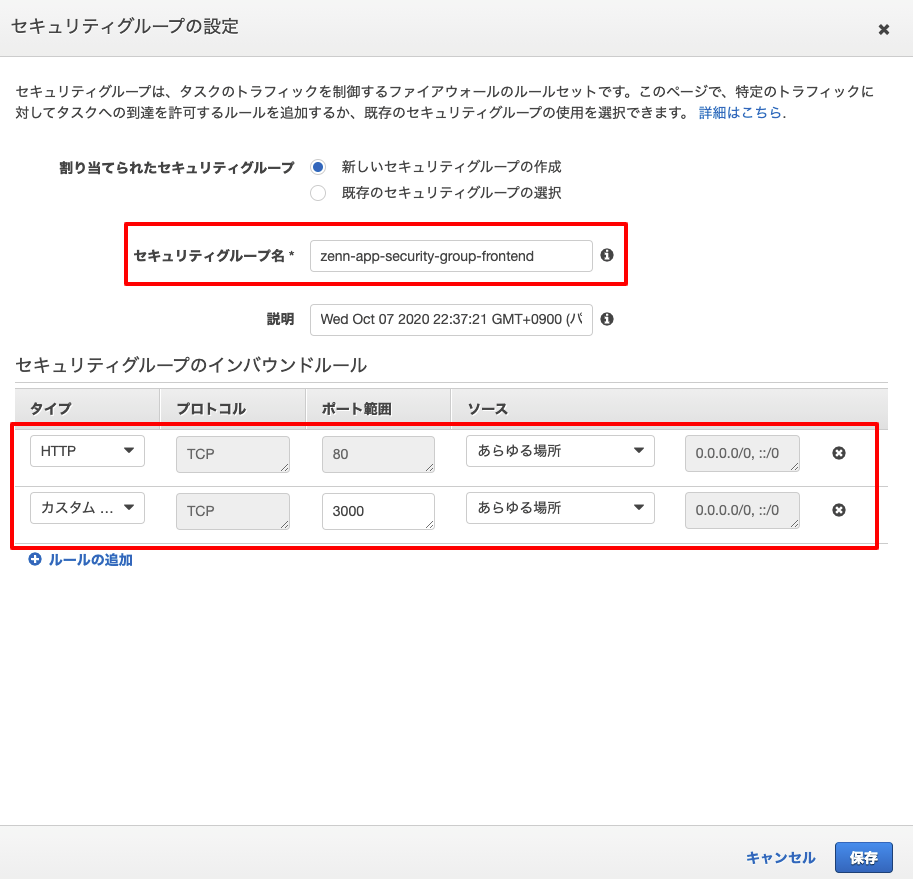
Task: Save the security group settings
Action: [863, 857]
